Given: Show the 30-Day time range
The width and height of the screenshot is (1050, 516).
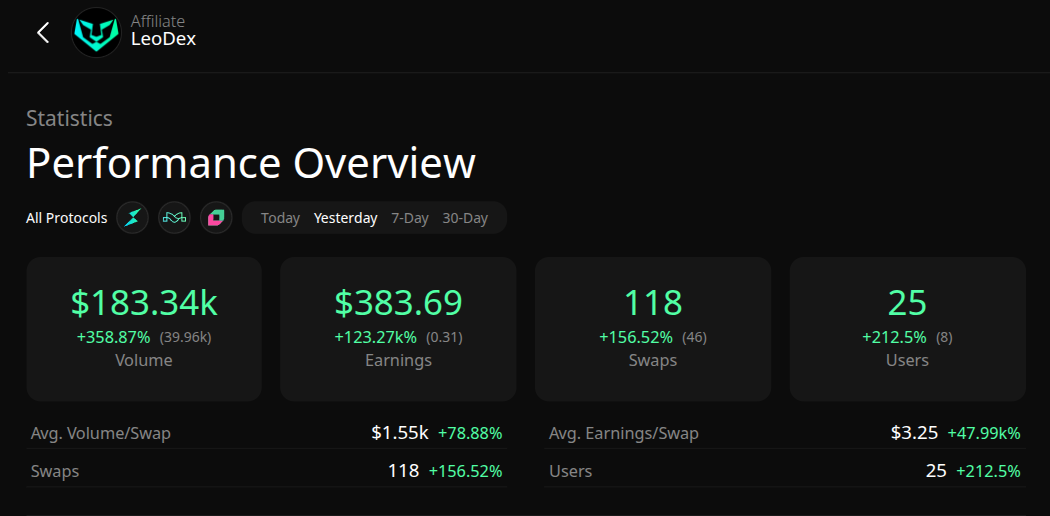Looking at the screenshot, I should [x=465, y=218].
